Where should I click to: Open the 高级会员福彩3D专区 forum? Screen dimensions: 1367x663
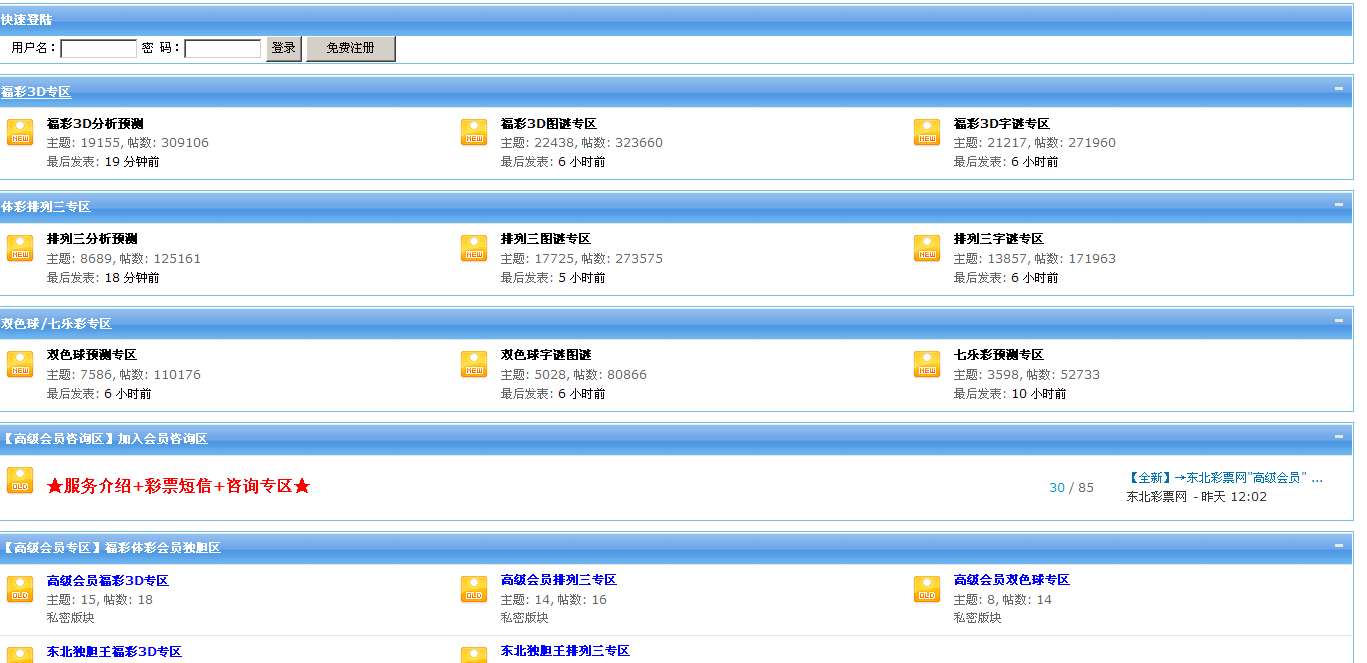[108, 580]
